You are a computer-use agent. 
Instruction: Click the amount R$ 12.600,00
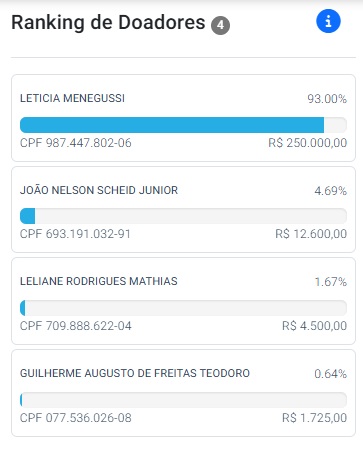point(311,234)
